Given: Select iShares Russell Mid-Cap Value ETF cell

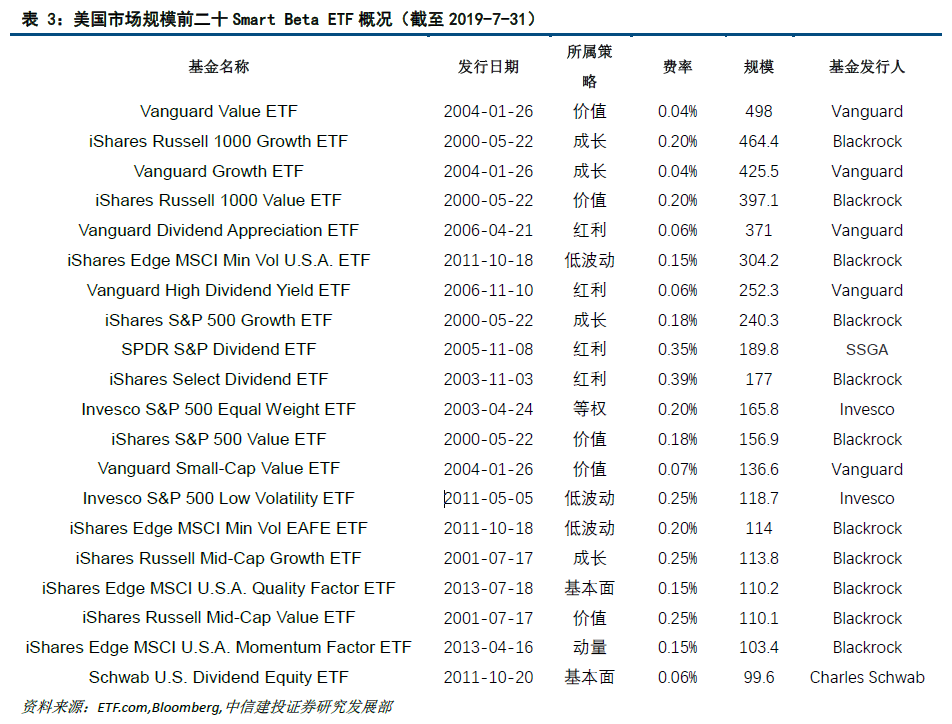Looking at the screenshot, I should coord(219,617).
